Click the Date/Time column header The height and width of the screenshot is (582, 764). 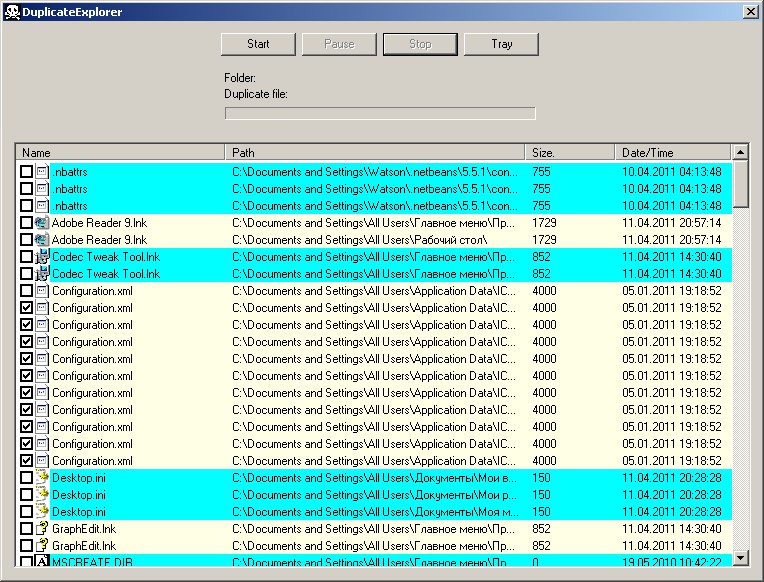click(673, 153)
